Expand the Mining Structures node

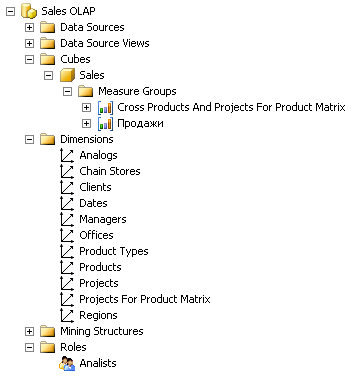pos(30,331)
